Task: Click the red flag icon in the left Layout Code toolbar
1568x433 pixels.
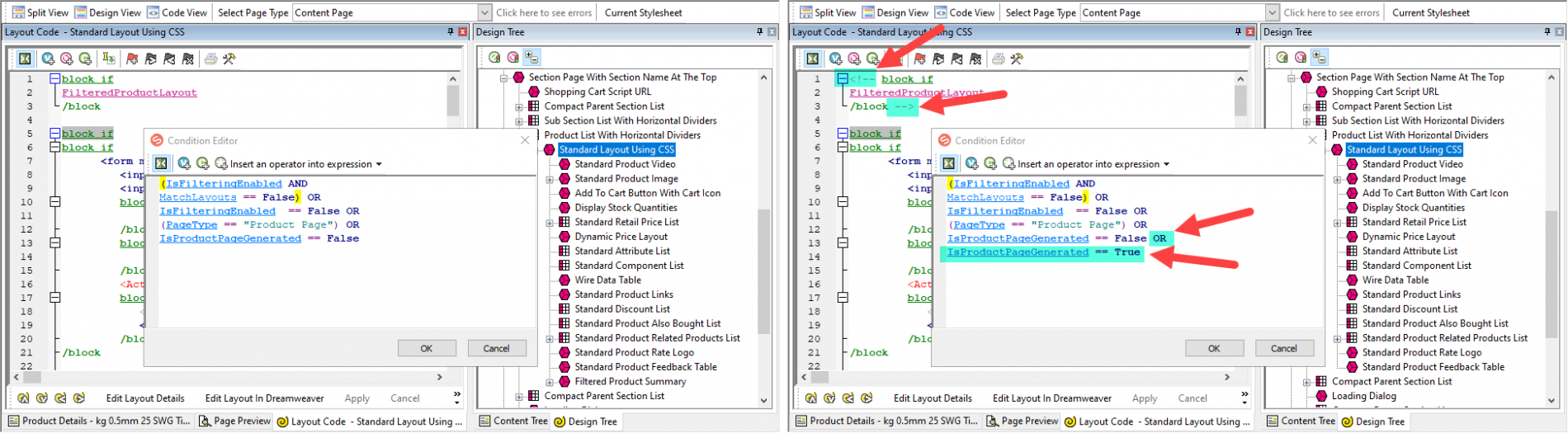Action: pyautogui.click(x=132, y=59)
